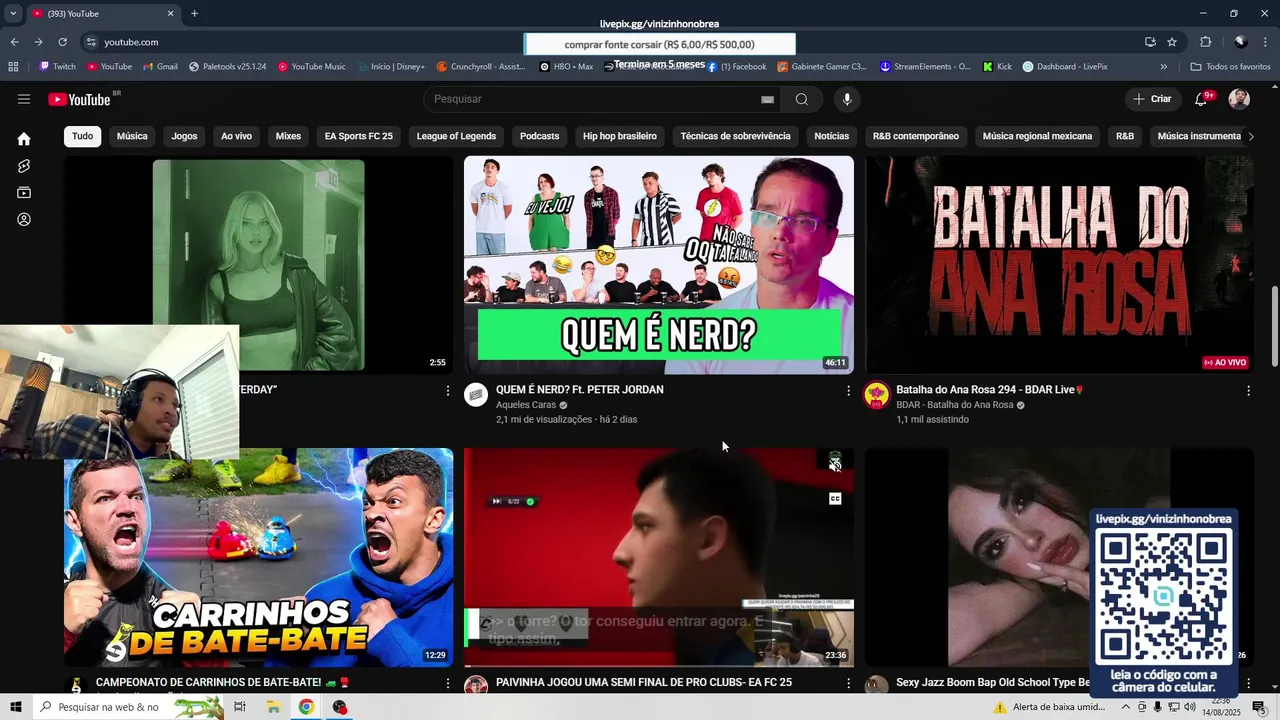The width and height of the screenshot is (1280, 720).
Task: Start voice search with microphone icon
Action: [x=847, y=99]
